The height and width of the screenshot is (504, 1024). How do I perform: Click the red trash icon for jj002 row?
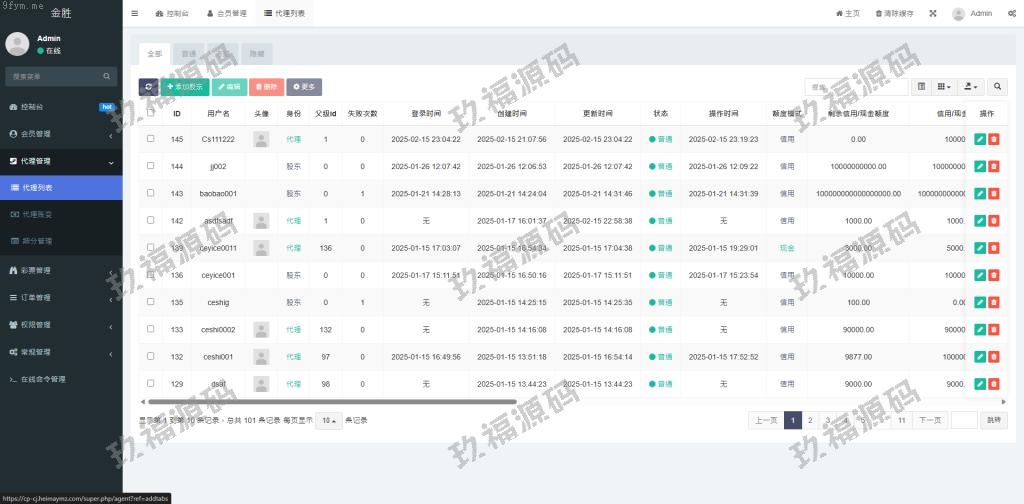[993, 166]
